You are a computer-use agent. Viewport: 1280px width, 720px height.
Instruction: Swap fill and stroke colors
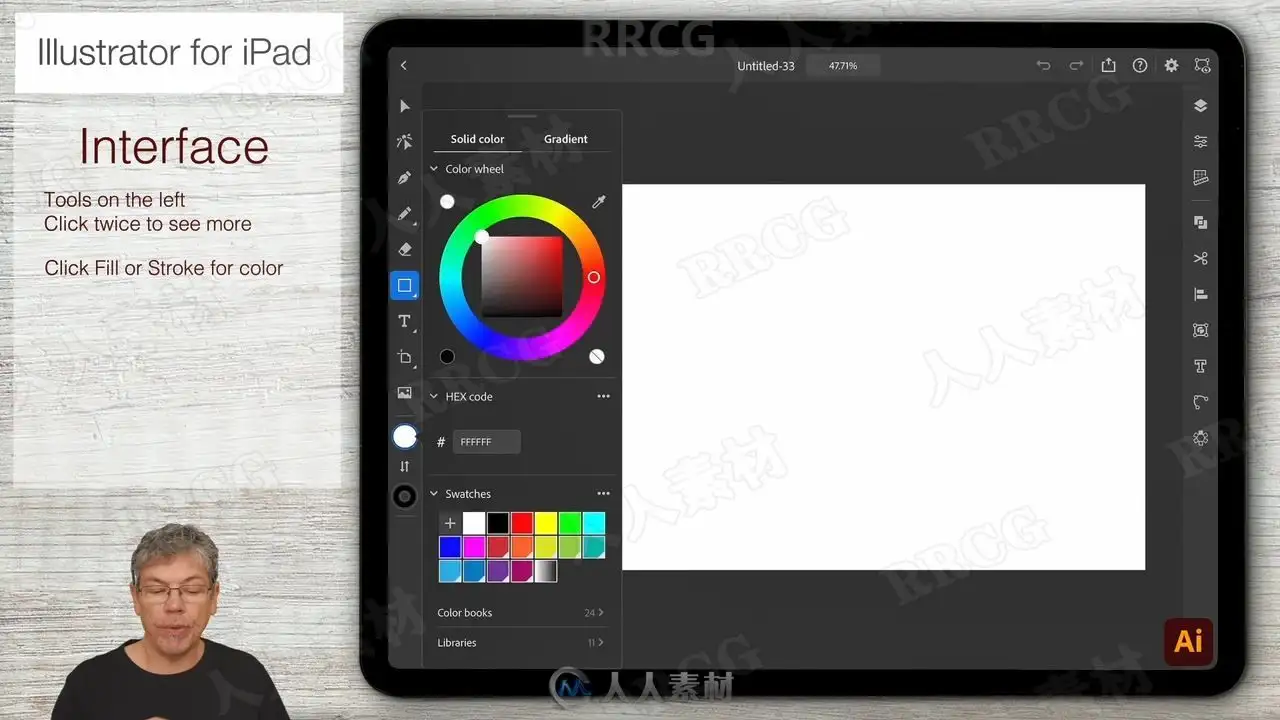pyautogui.click(x=404, y=467)
